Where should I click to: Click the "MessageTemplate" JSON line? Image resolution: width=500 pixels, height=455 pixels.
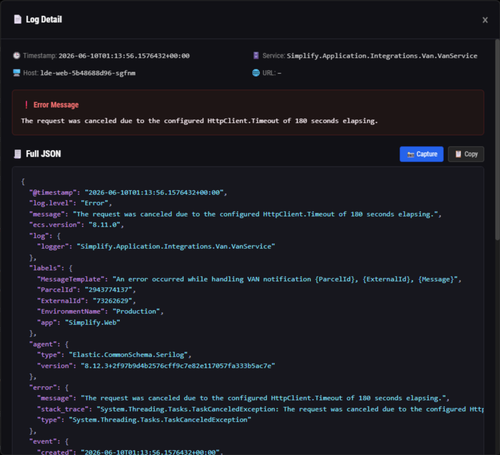249,279
